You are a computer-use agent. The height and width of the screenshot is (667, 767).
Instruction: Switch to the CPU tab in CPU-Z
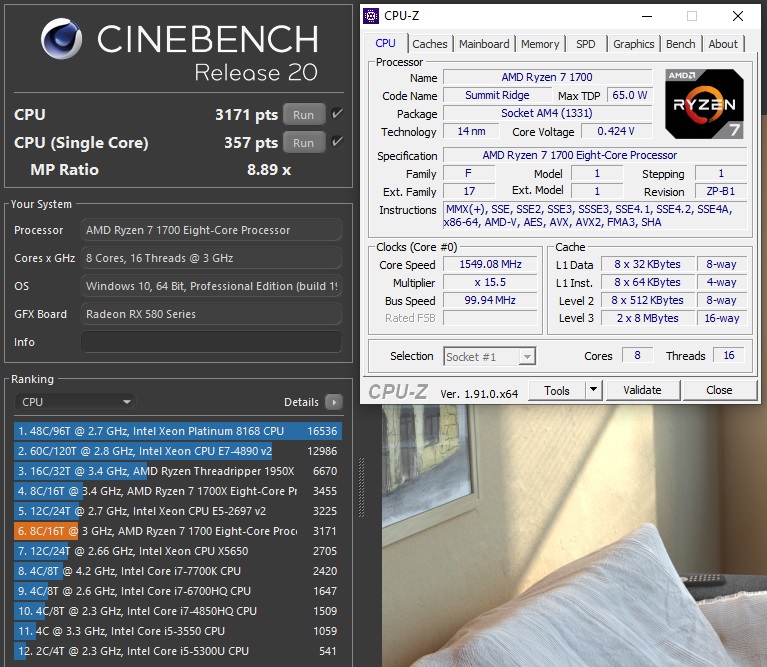pos(385,43)
